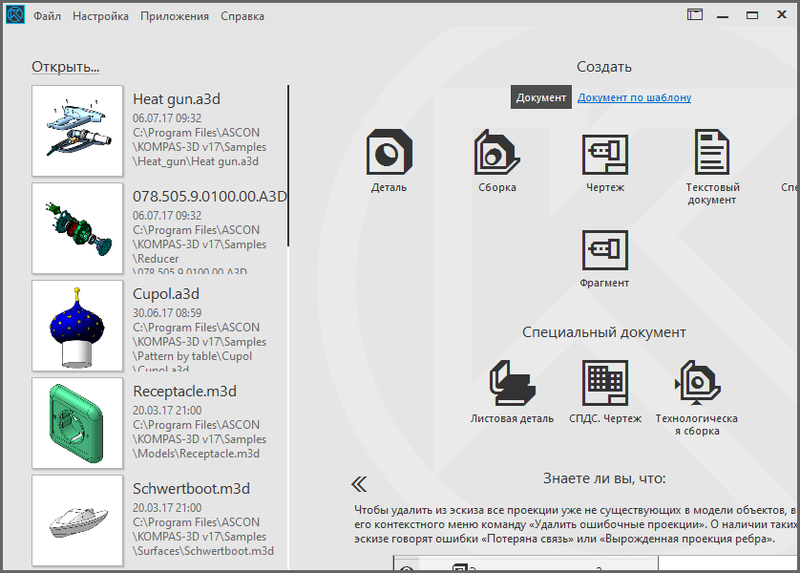Open the Настройка menu
Screen dimensions: 800x573
(101, 16)
